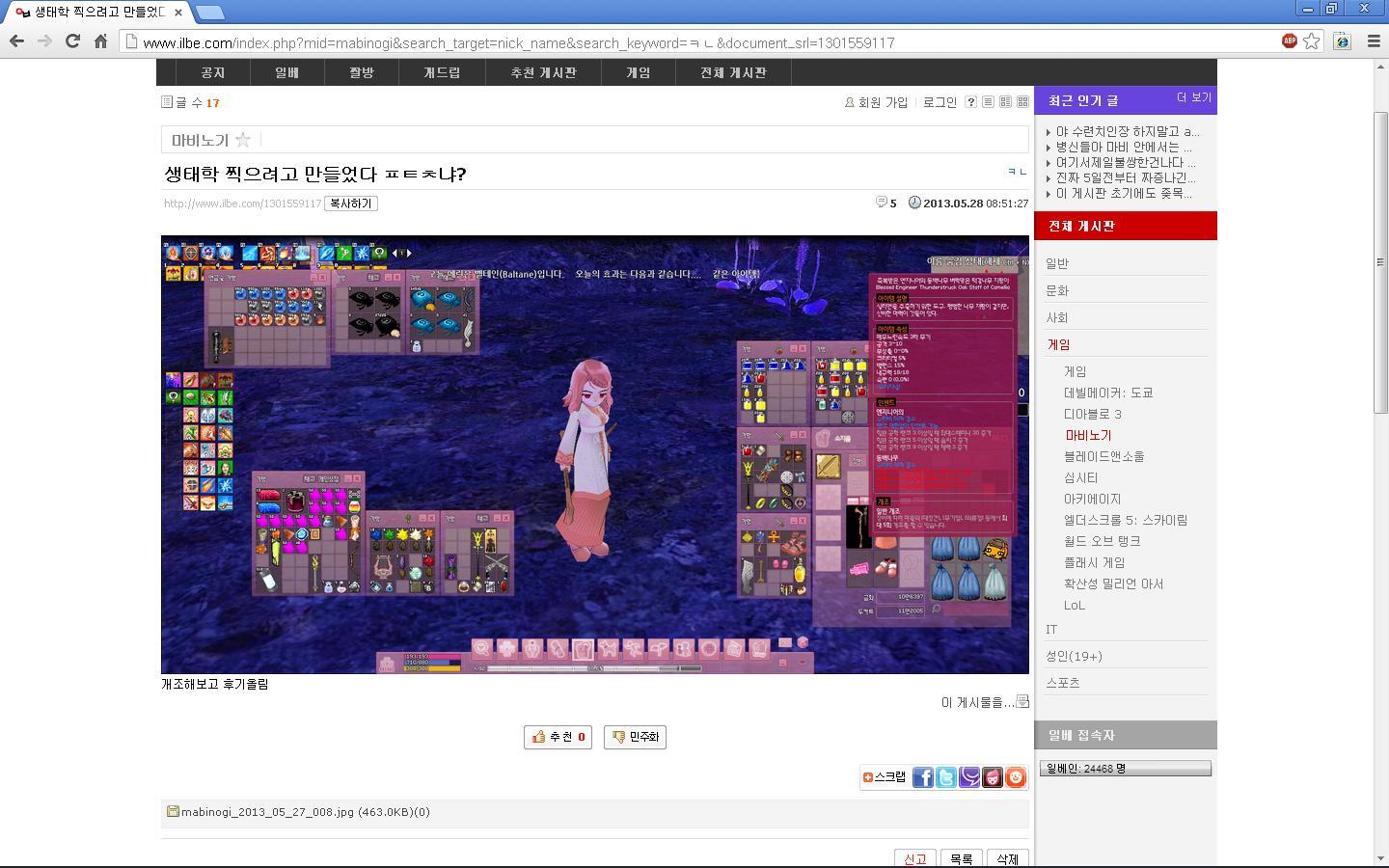Share post to Twitter

click(x=946, y=777)
